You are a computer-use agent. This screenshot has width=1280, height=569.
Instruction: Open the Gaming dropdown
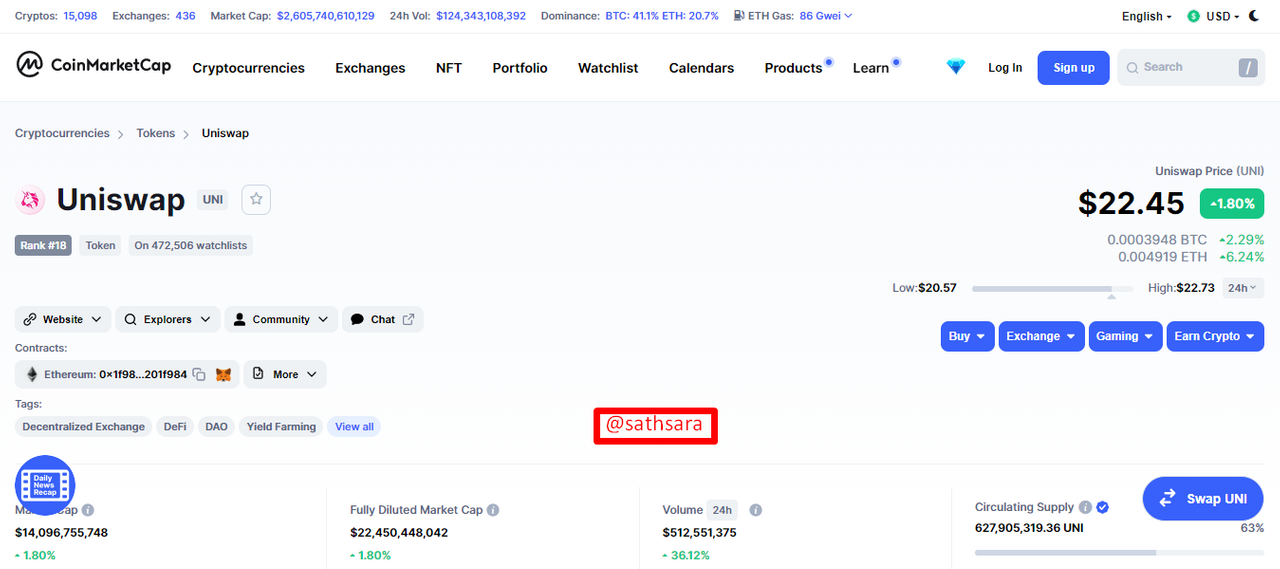[x=1126, y=336]
